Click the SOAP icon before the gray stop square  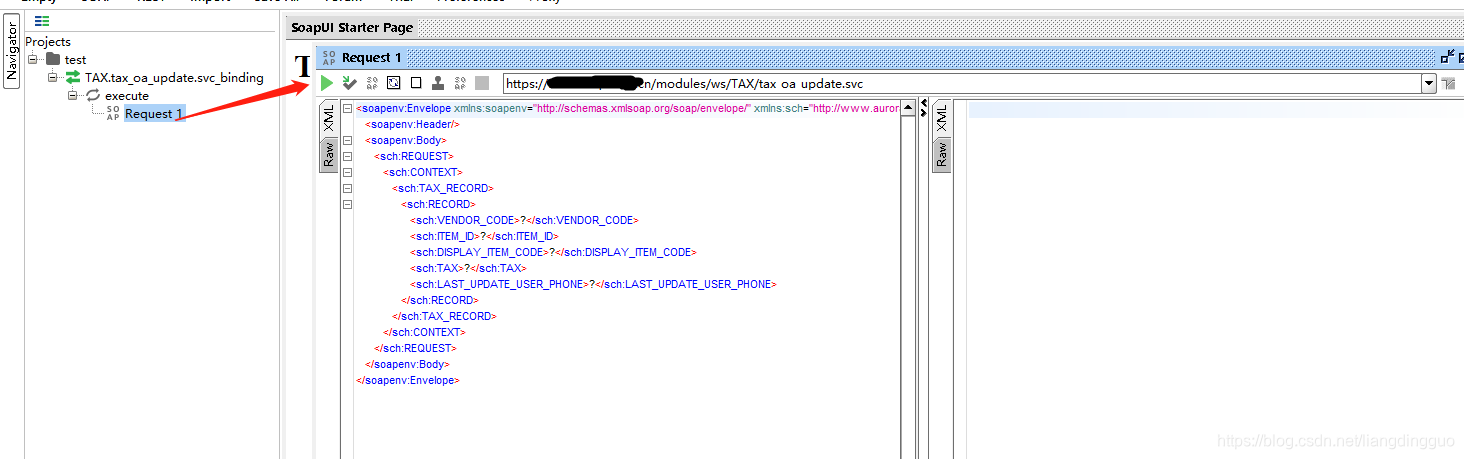coord(461,83)
